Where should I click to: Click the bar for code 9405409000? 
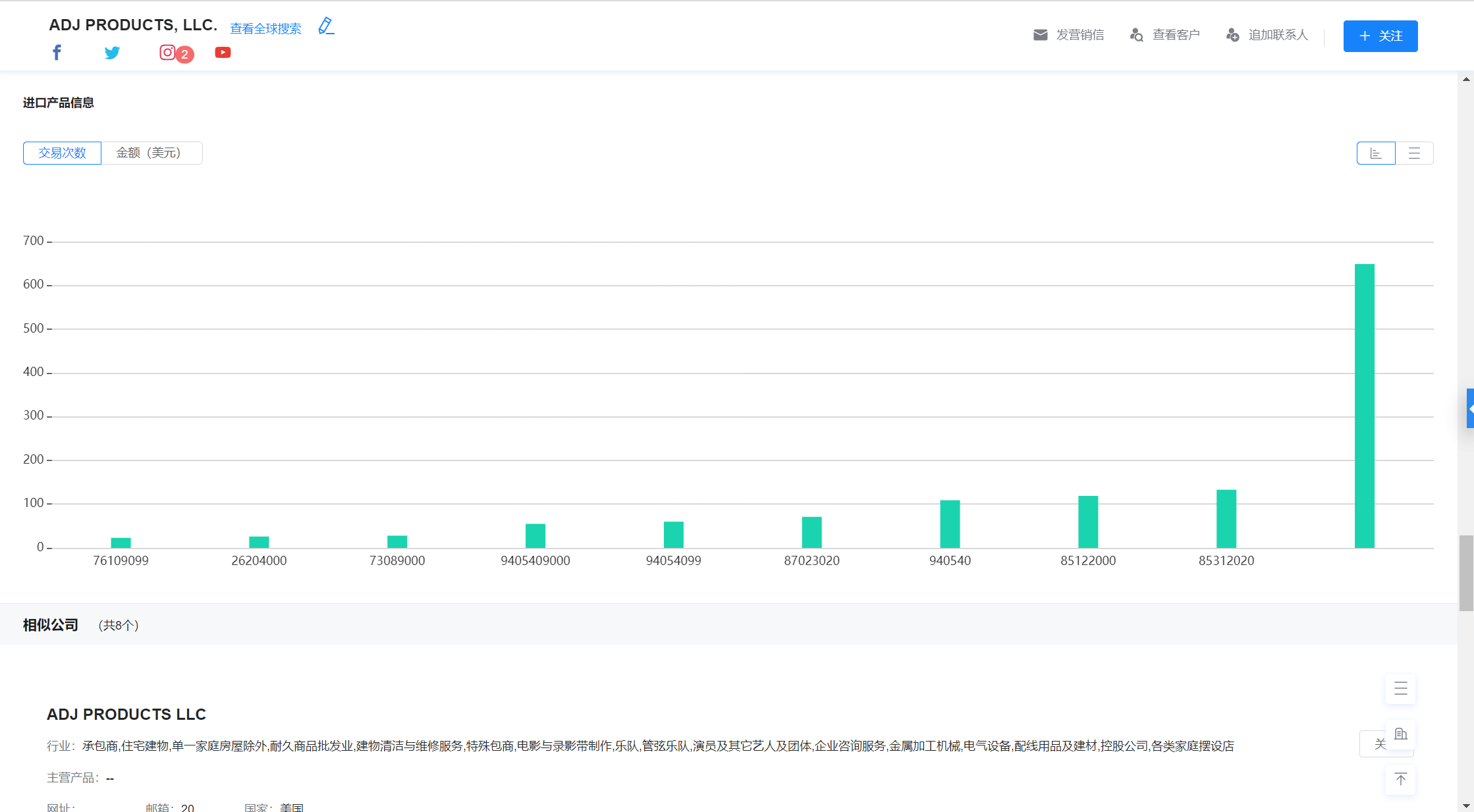(x=535, y=536)
